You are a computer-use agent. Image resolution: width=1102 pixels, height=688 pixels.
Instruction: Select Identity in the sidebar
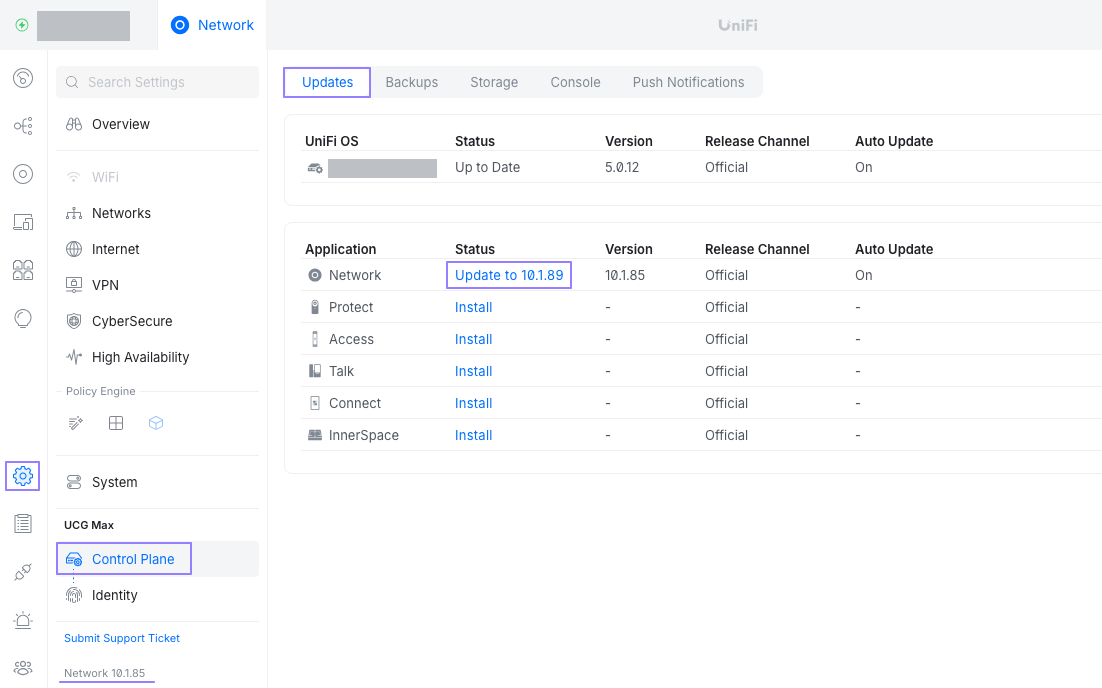tap(113, 595)
